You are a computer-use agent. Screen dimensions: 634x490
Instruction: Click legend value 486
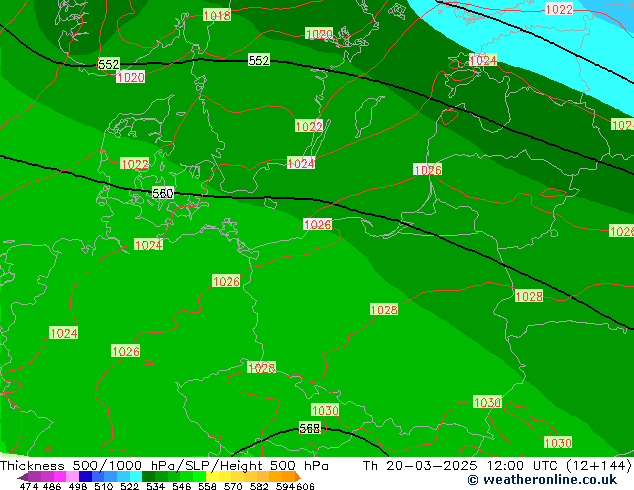(52, 486)
